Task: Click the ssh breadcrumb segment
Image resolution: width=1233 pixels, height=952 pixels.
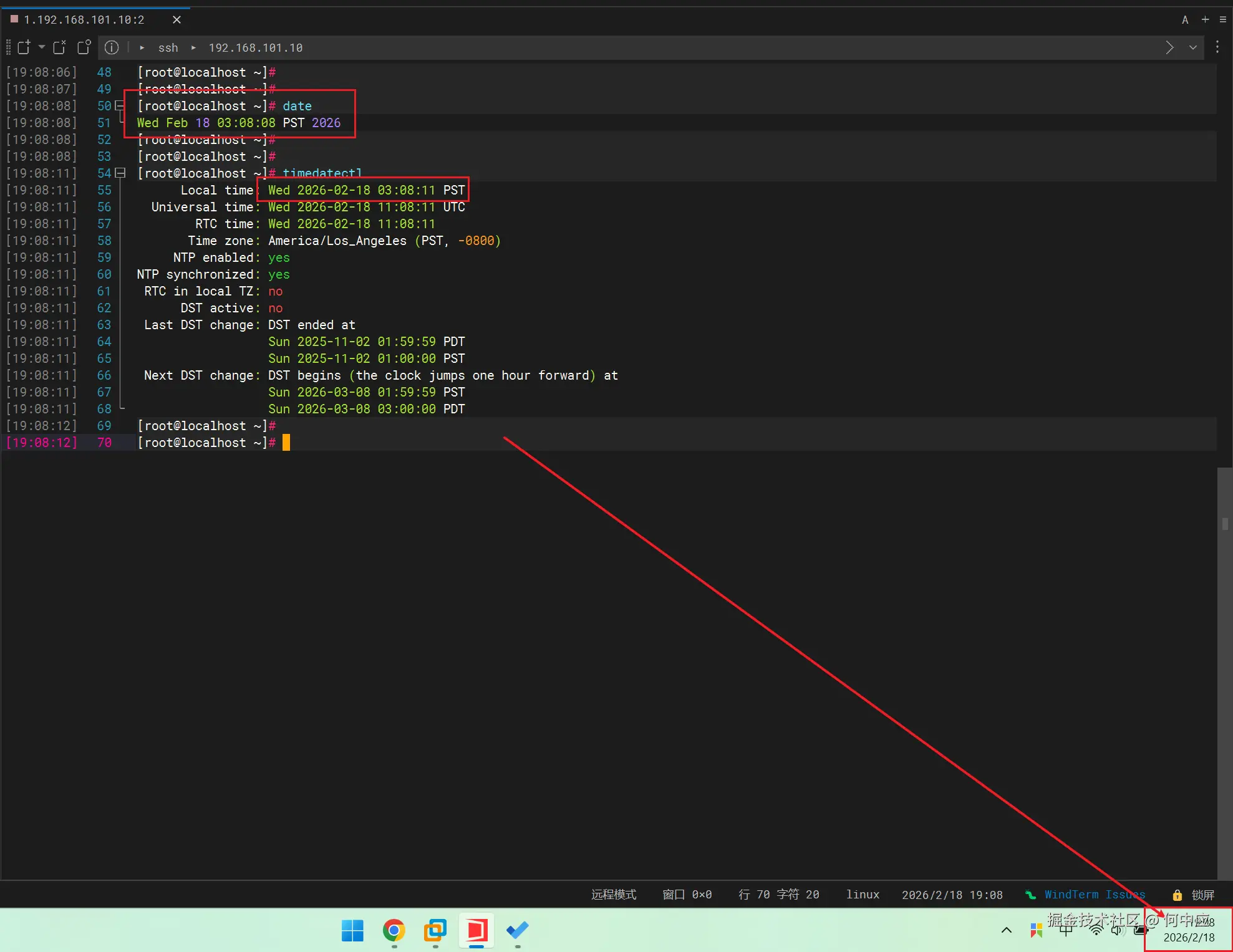Action: point(168,48)
